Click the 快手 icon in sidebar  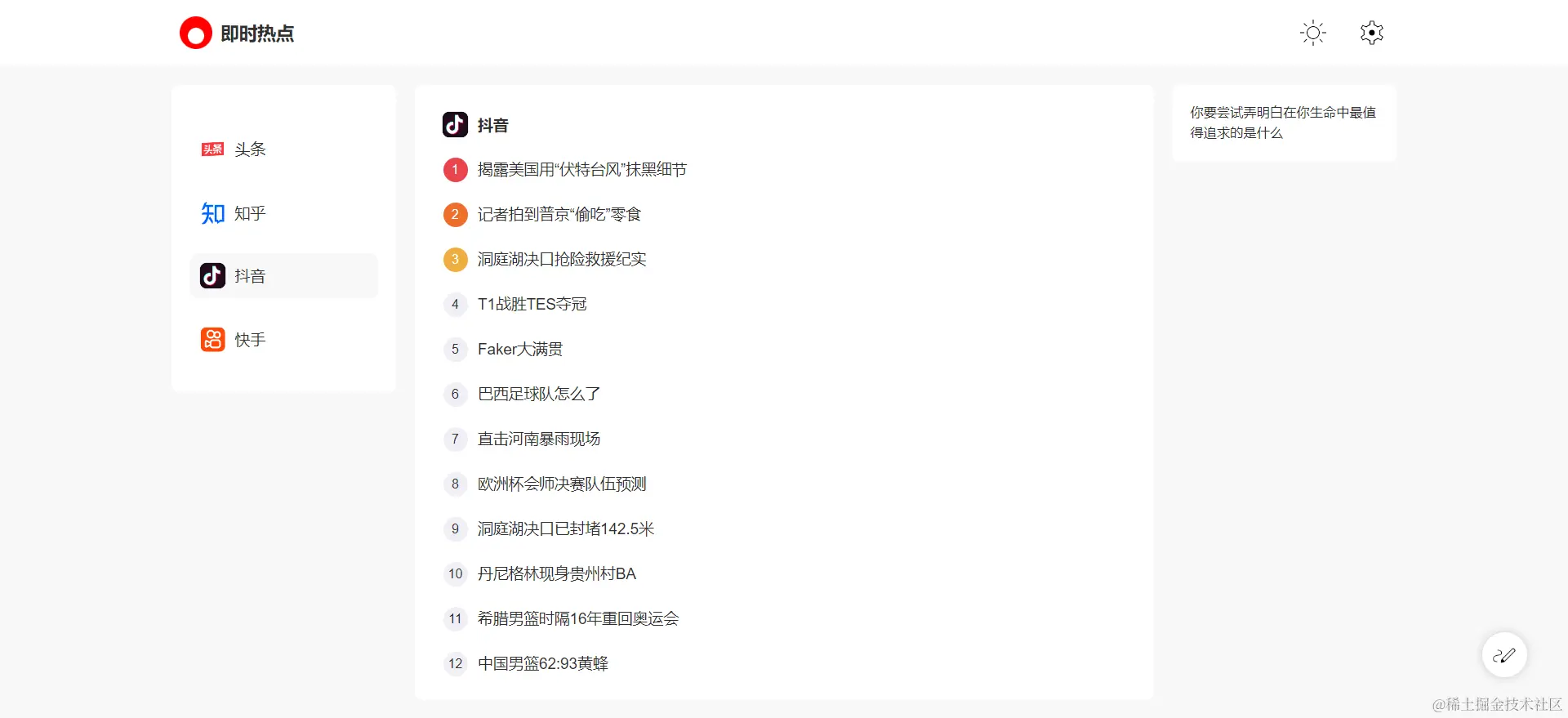[x=212, y=340]
